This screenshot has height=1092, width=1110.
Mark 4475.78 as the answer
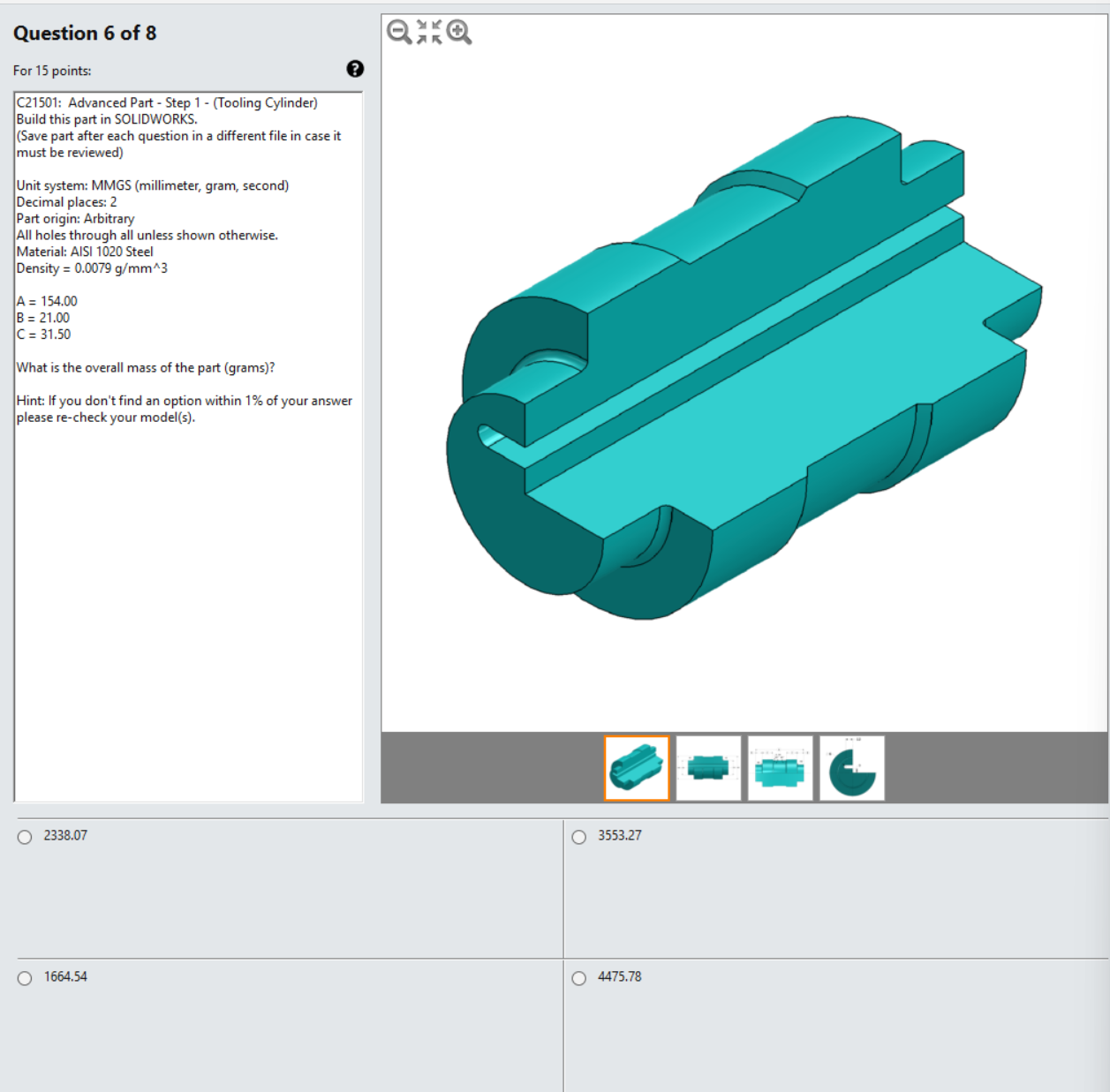click(x=578, y=978)
